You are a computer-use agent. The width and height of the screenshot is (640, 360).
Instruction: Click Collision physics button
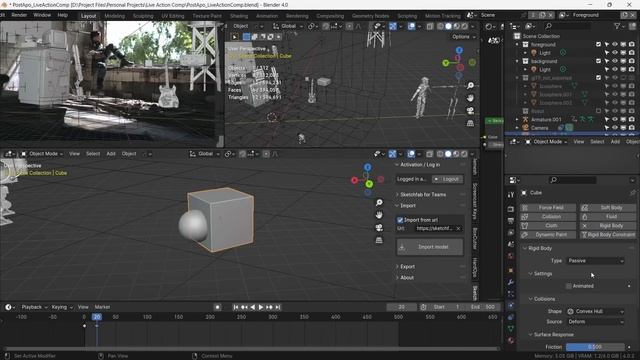548,217
